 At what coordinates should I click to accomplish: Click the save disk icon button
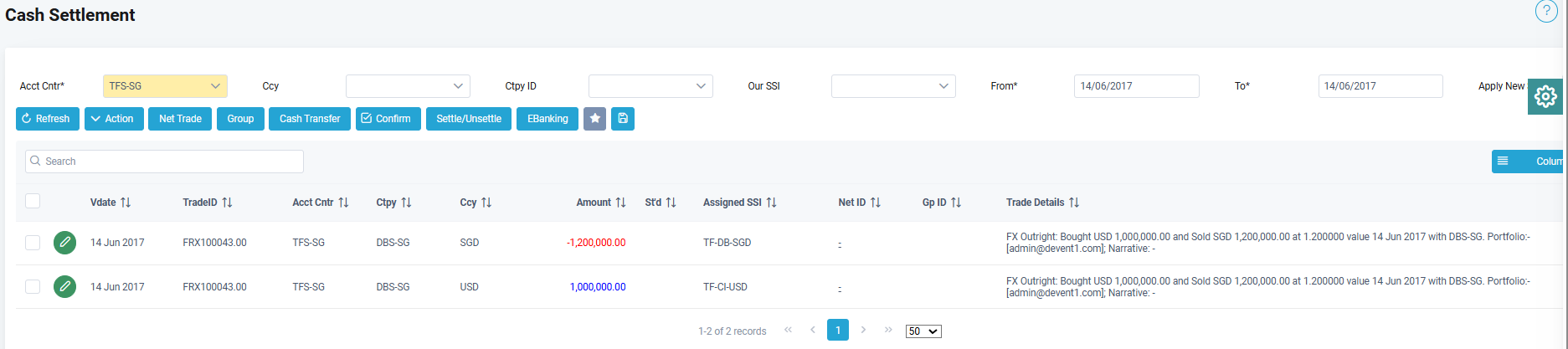tap(622, 119)
